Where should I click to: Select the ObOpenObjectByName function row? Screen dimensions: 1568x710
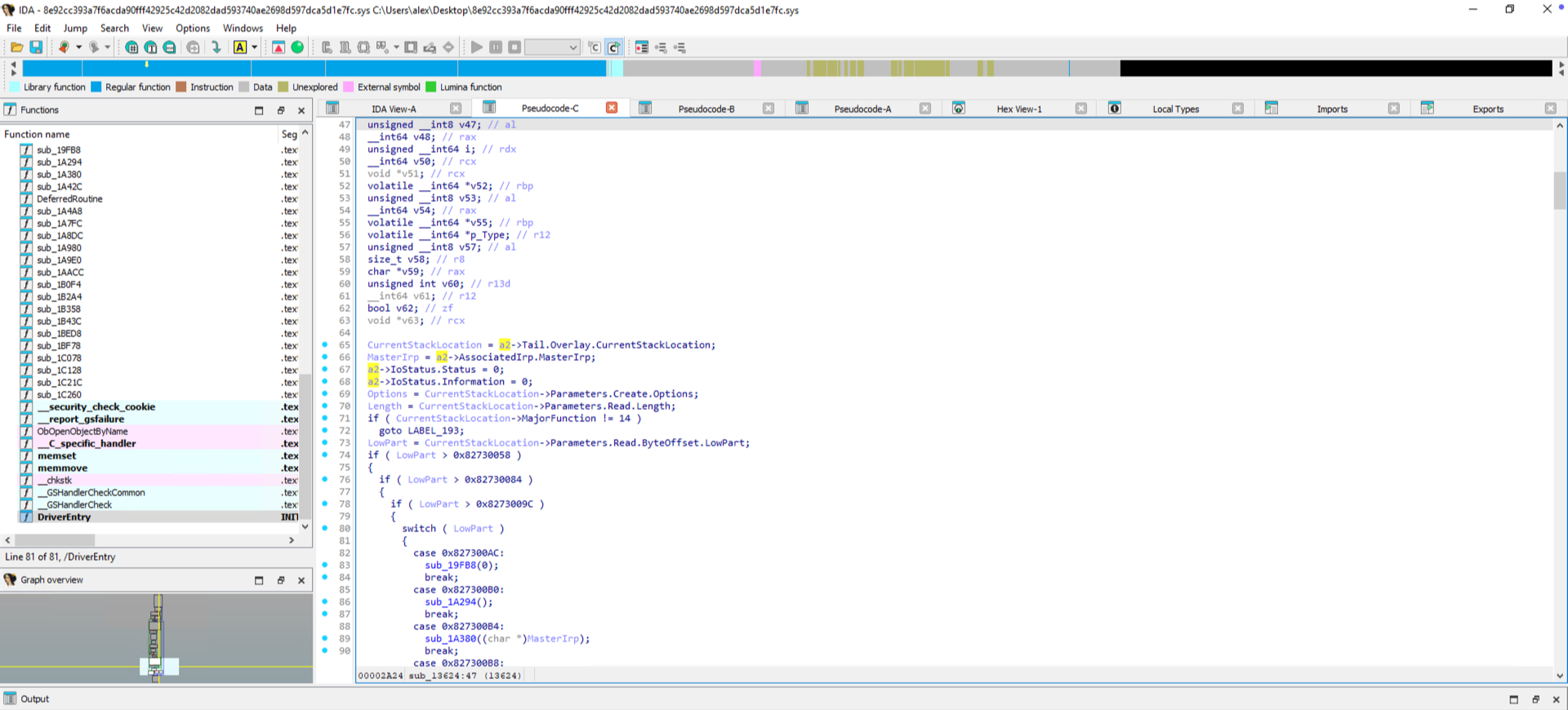pos(159,431)
